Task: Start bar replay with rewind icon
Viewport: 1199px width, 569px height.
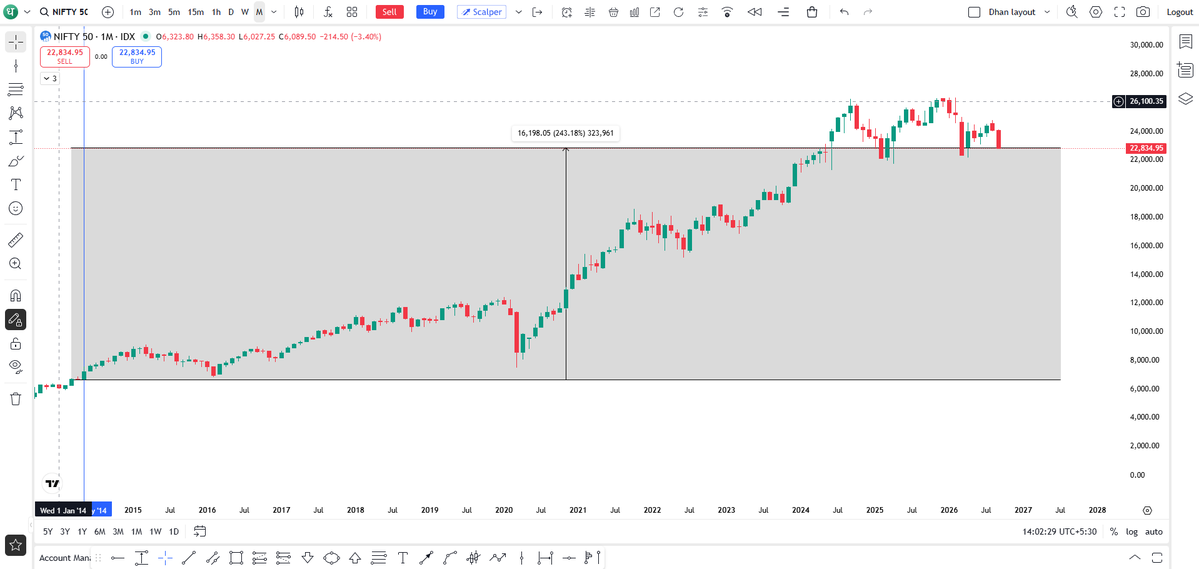Action: [755, 12]
